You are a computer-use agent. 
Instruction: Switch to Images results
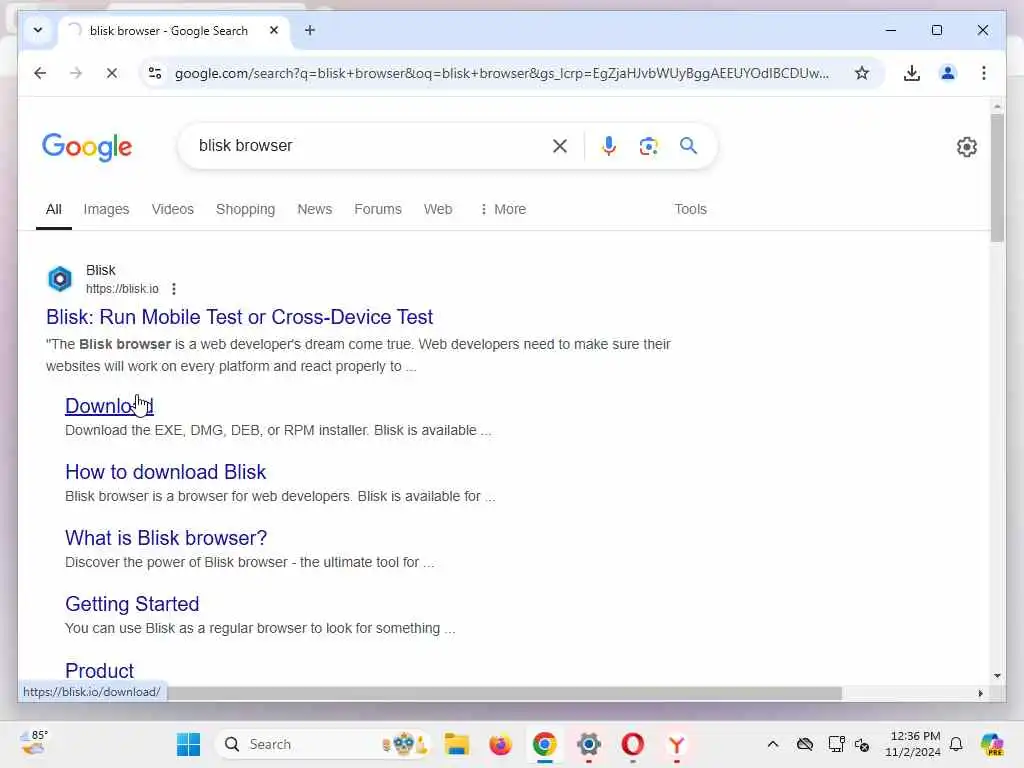coord(106,209)
